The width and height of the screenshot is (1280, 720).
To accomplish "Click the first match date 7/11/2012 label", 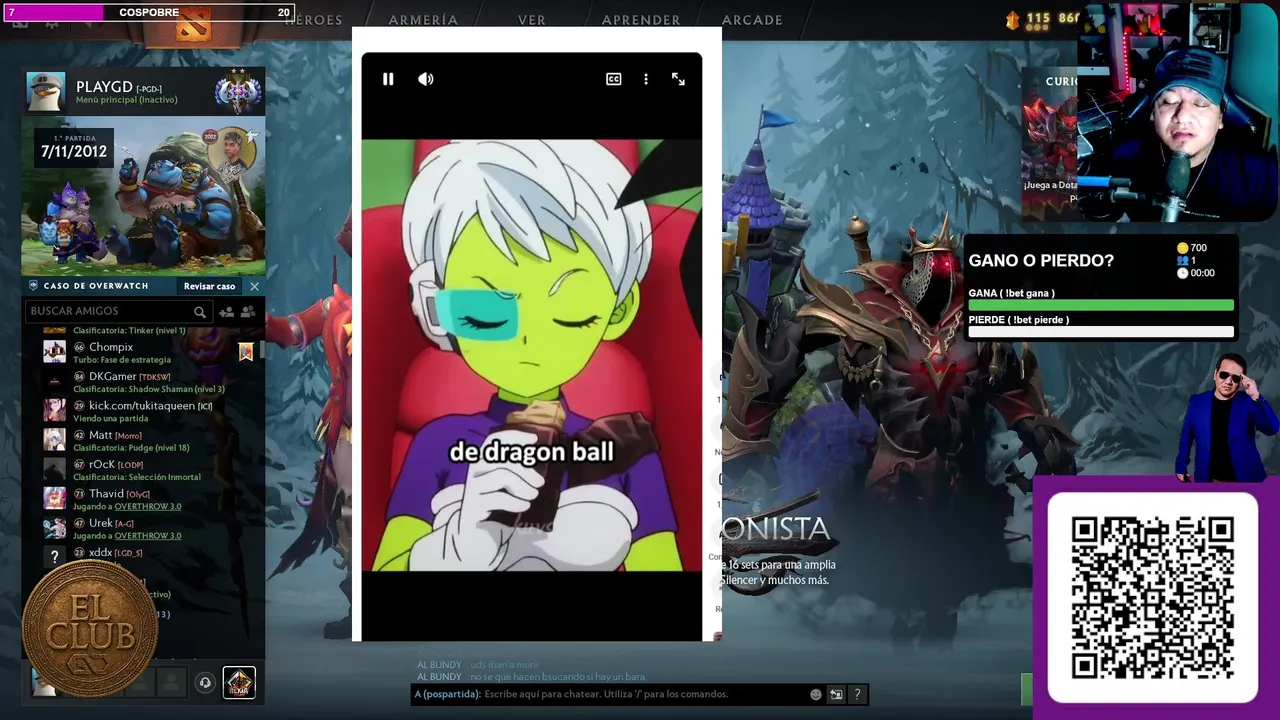I will click(73, 152).
